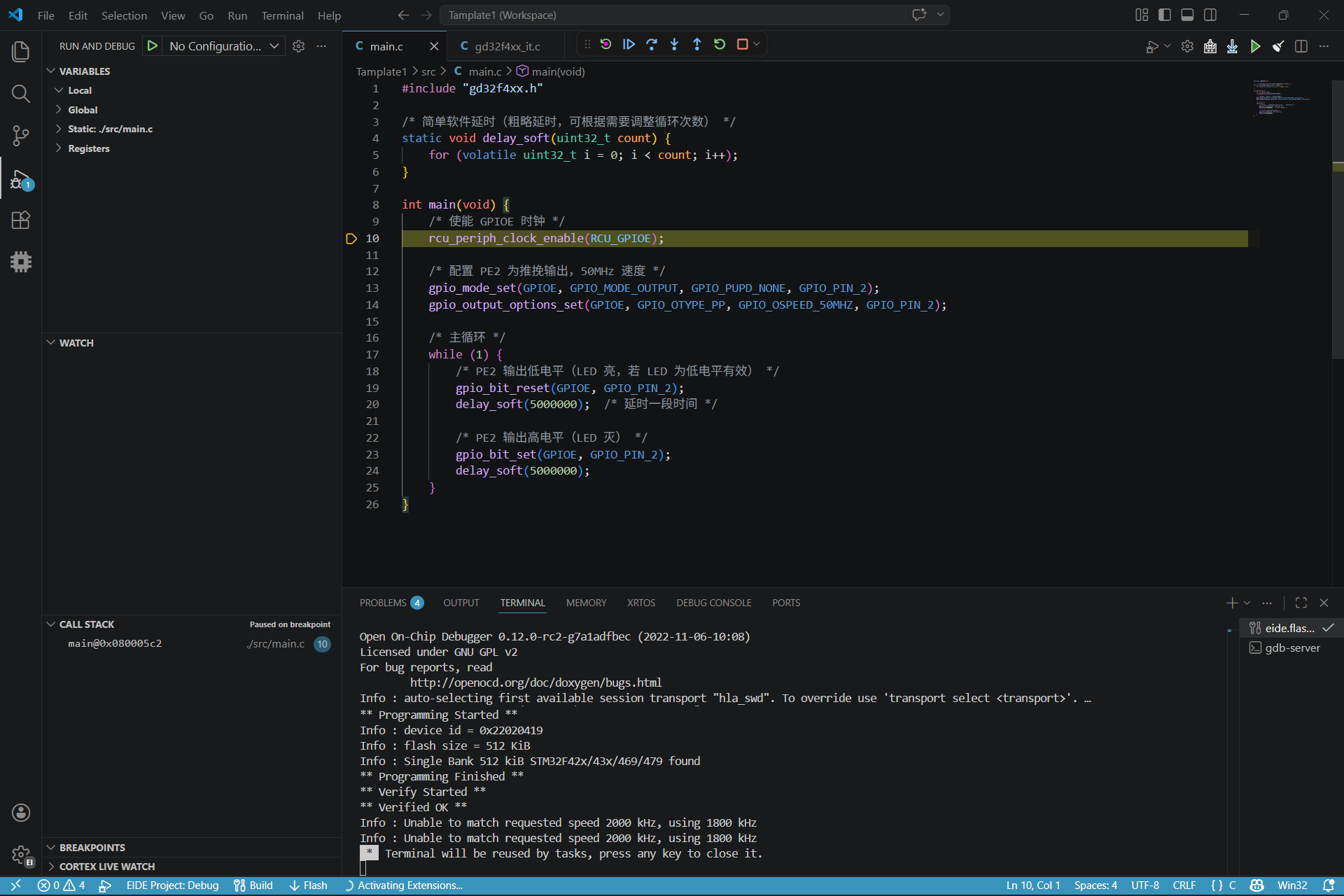Toggle the secondary side bar layout button
Screen dimensions: 1344x896
pyautogui.click(x=1210, y=15)
